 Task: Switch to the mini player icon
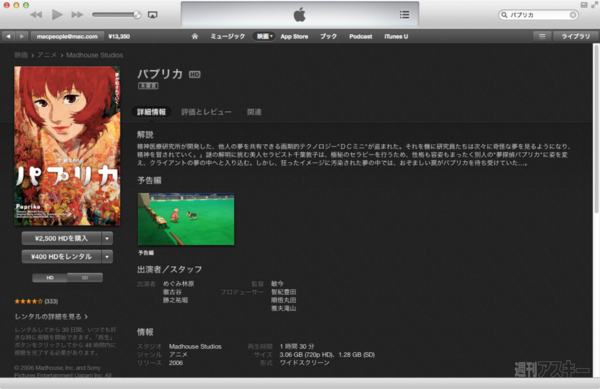coord(584,5)
